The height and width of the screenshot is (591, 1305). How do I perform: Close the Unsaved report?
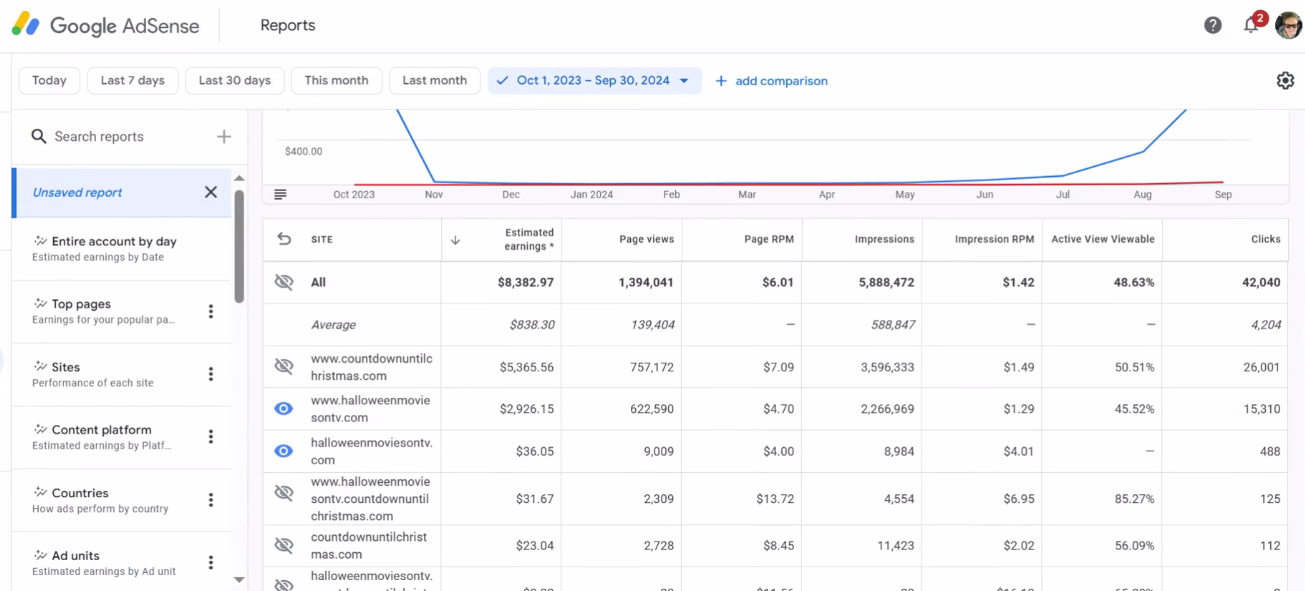[211, 192]
